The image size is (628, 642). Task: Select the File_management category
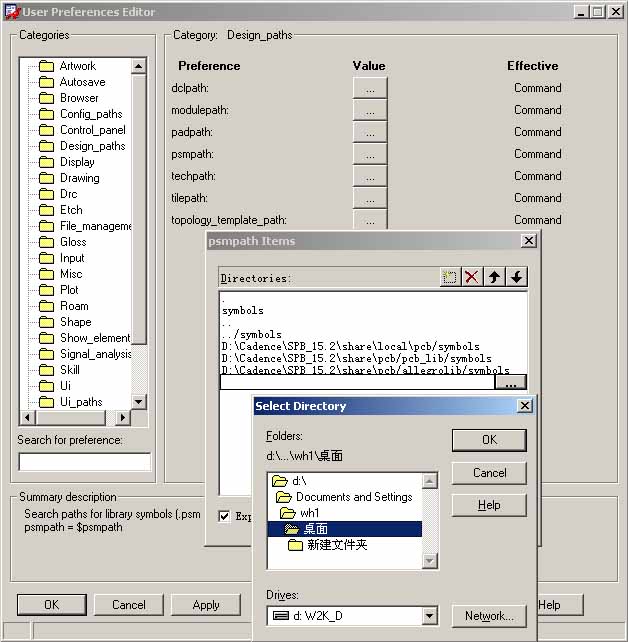pyautogui.click(x=85, y=226)
